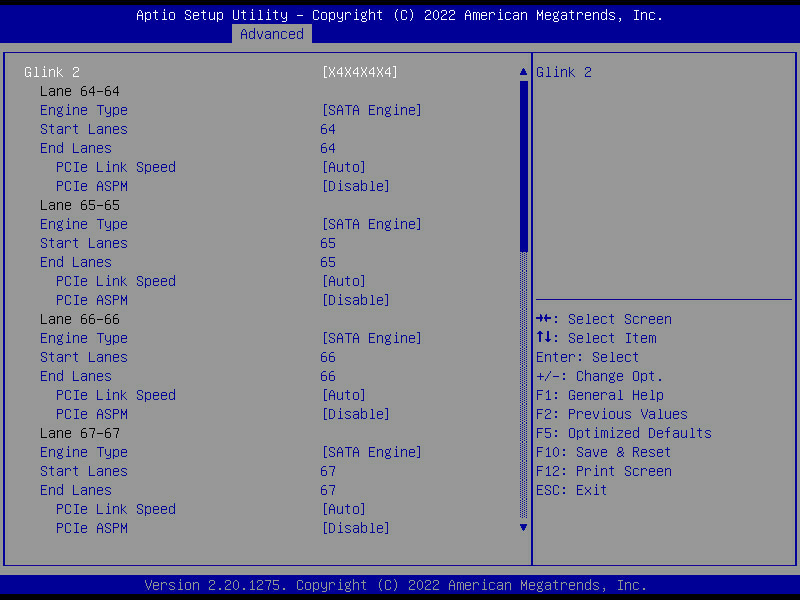
Task: Select Lane 66-66 PCIe Link Speed label
Action: pyautogui.click(x=115, y=395)
